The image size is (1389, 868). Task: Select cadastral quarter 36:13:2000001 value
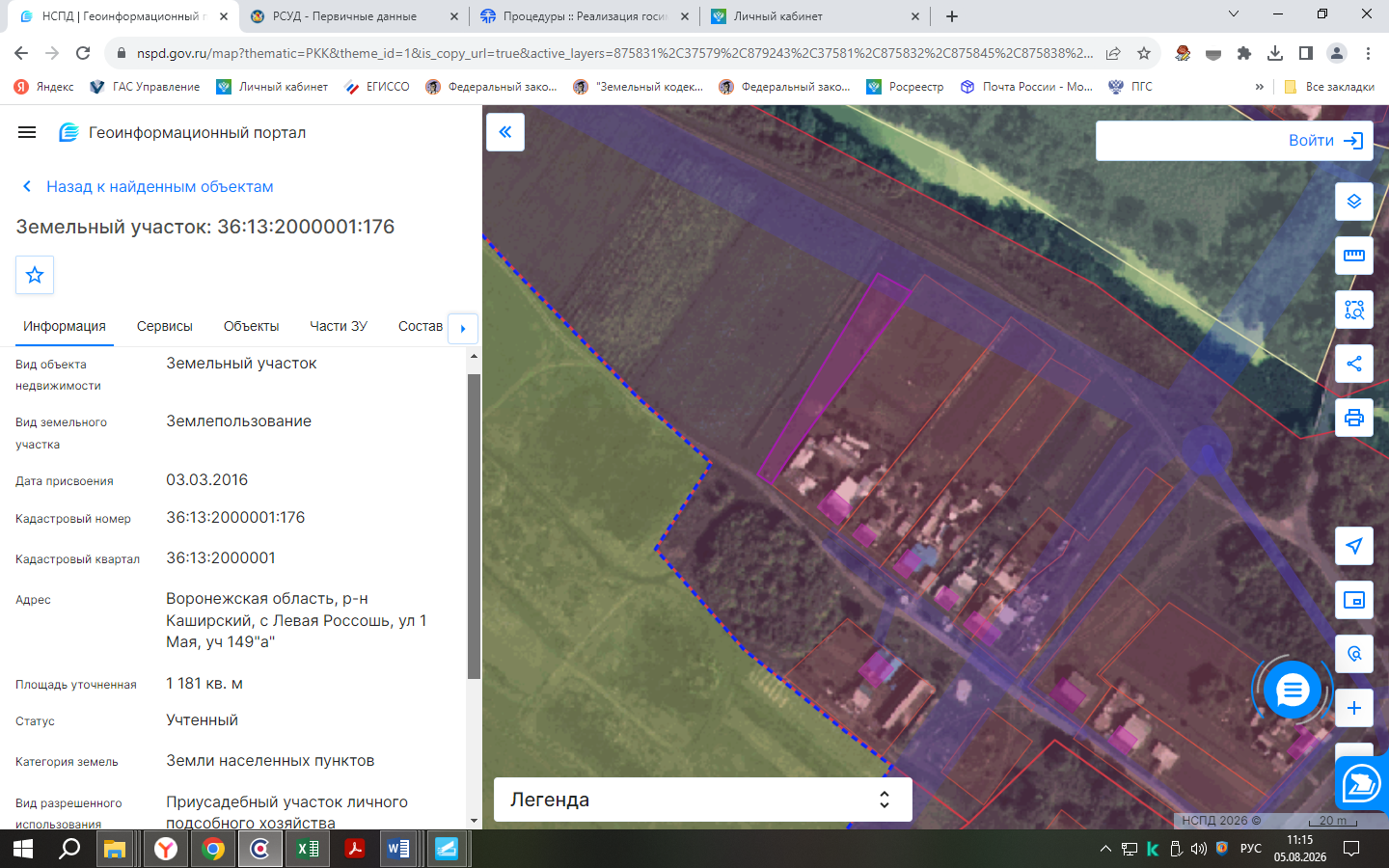[221, 558]
